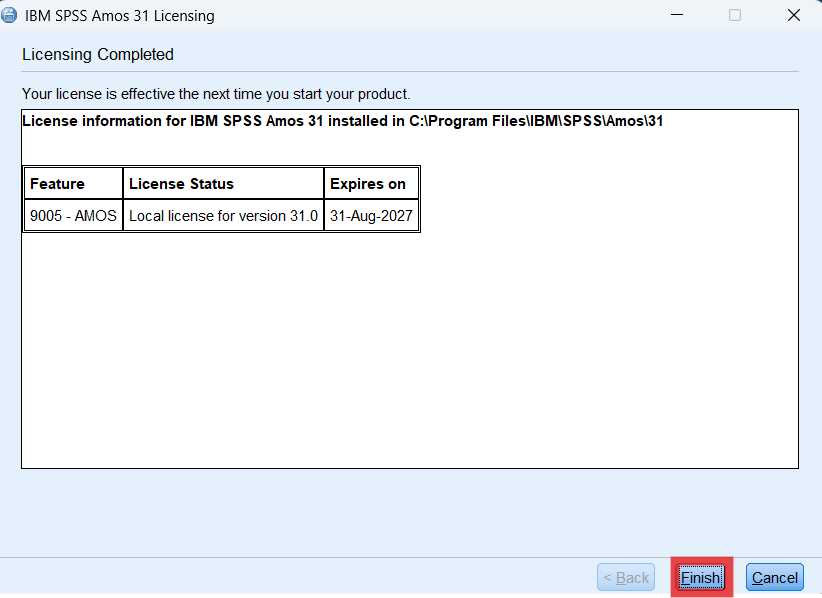Click the Cancel button
The height and width of the screenshot is (598, 822).
(774, 577)
